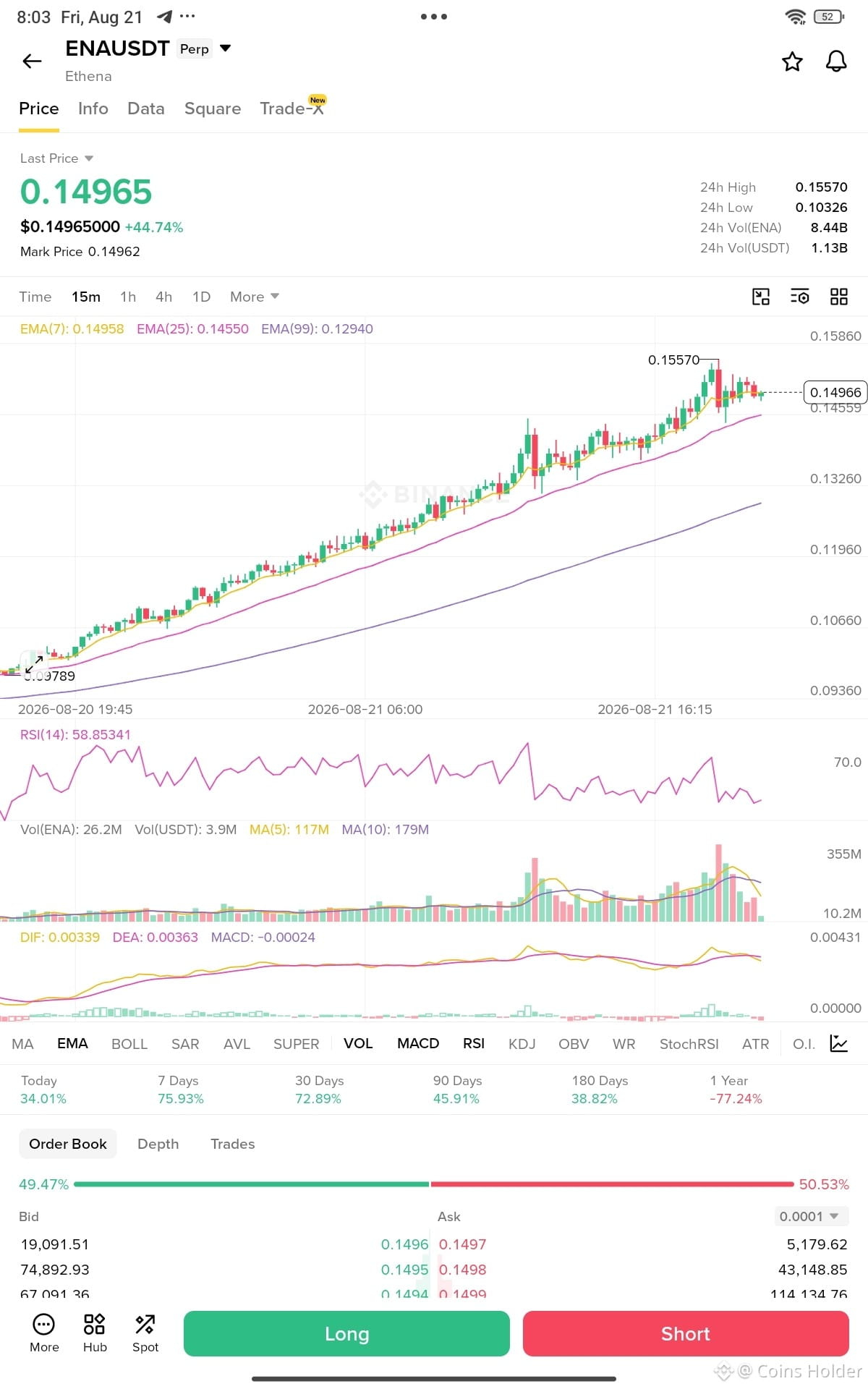The height and width of the screenshot is (1389, 868).
Task: Add ENAUSDT to favorites with star icon
Action: [792, 61]
